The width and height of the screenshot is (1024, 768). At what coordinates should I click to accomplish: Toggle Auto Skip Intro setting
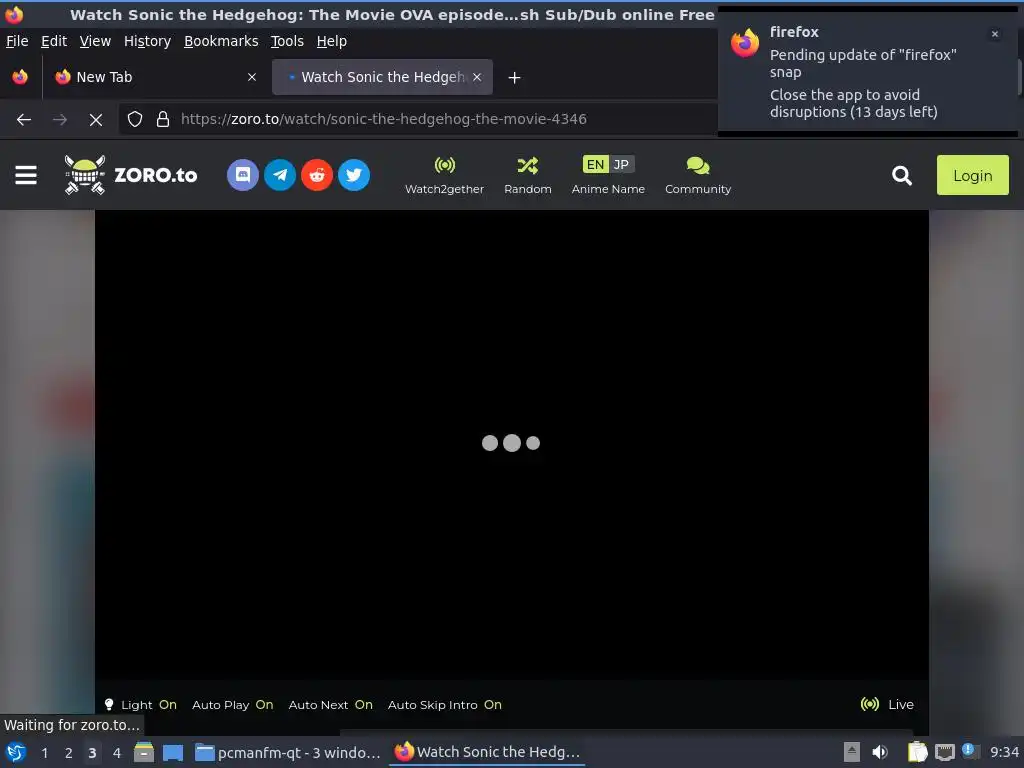(445, 705)
